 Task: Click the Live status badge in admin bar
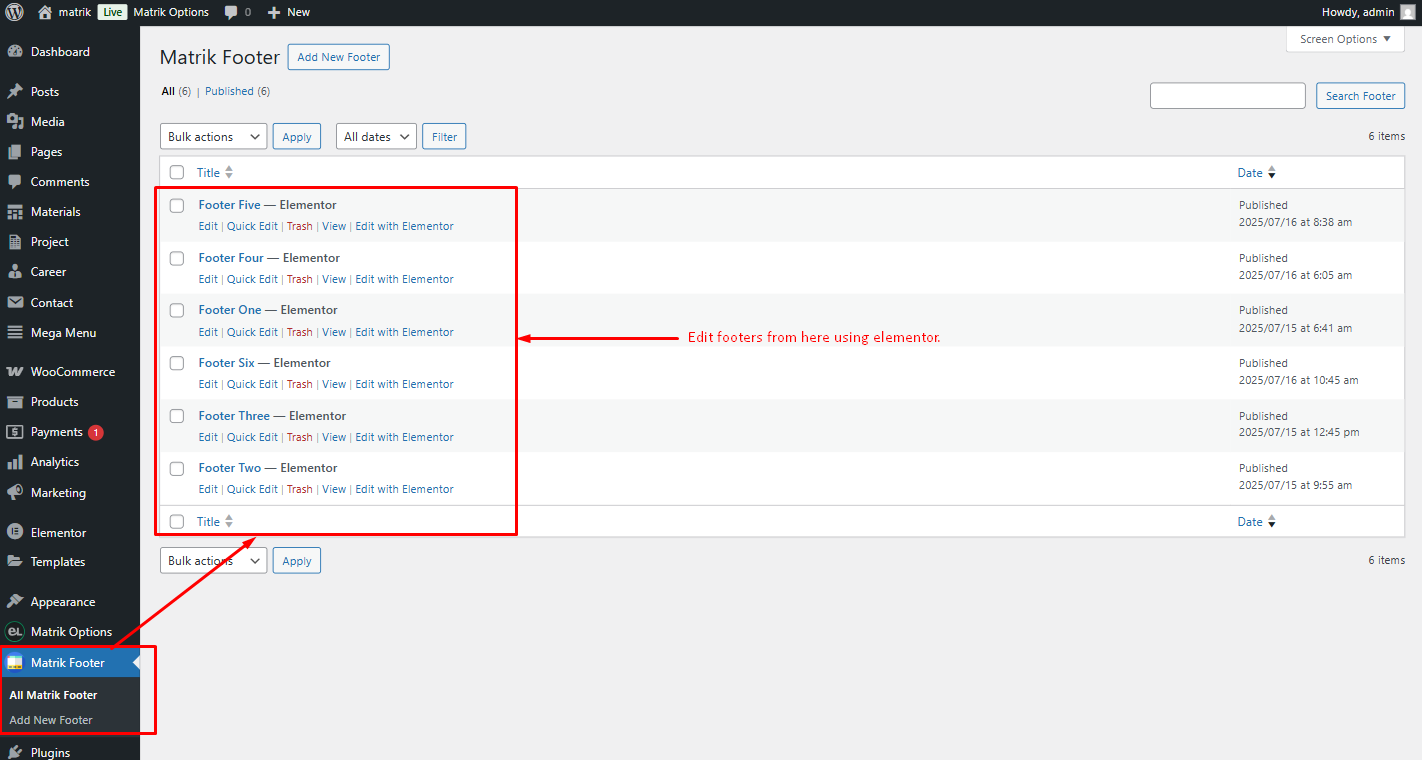click(112, 12)
